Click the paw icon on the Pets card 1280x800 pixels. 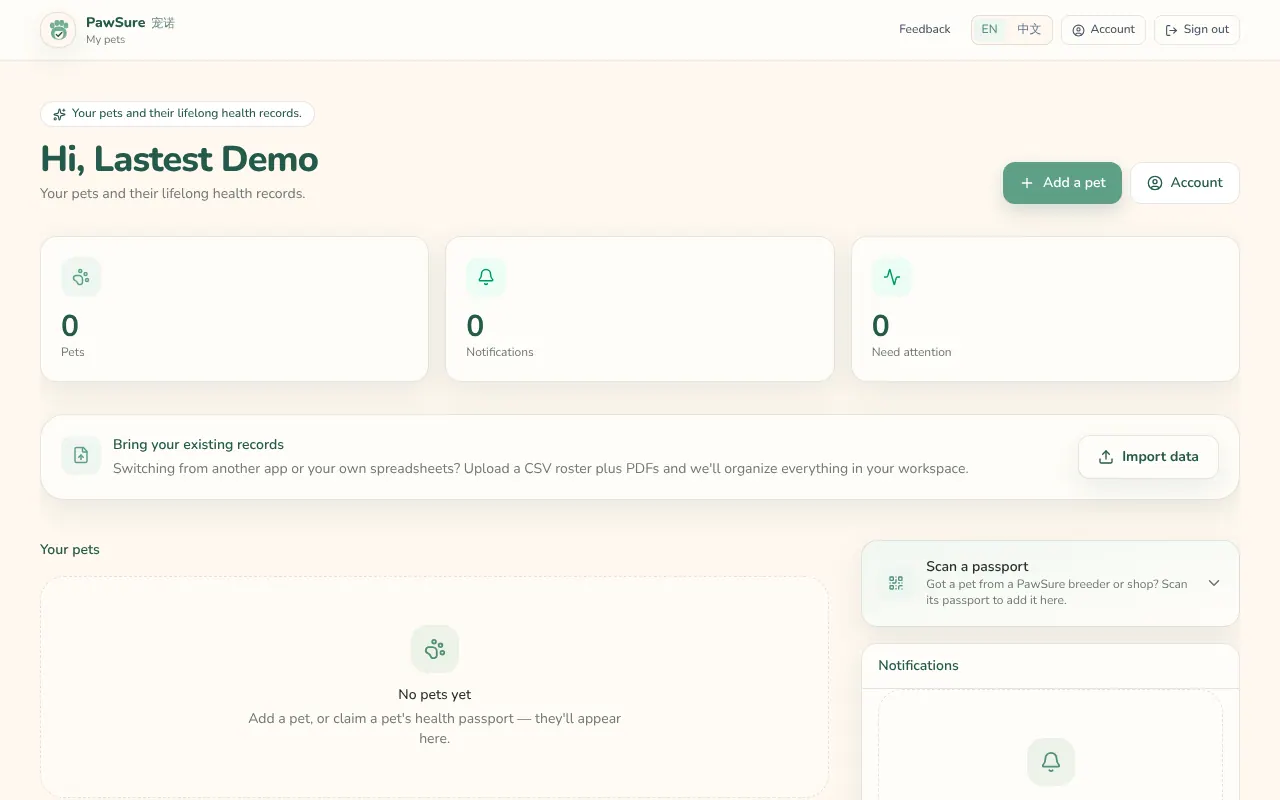pos(81,277)
